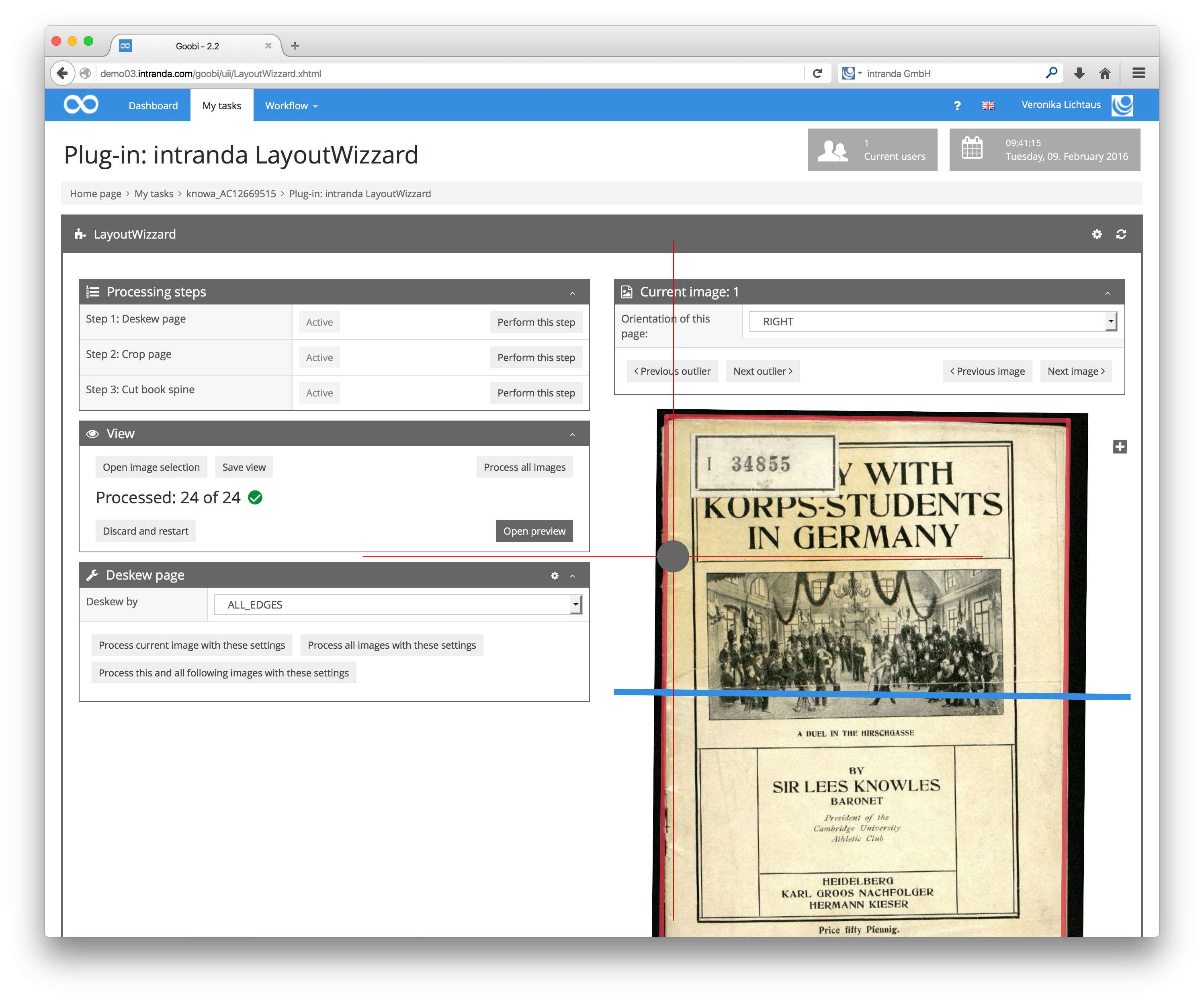Viewport: 1204px width, 1001px height.
Task: Collapse the Deskew page panel
Action: (572, 576)
